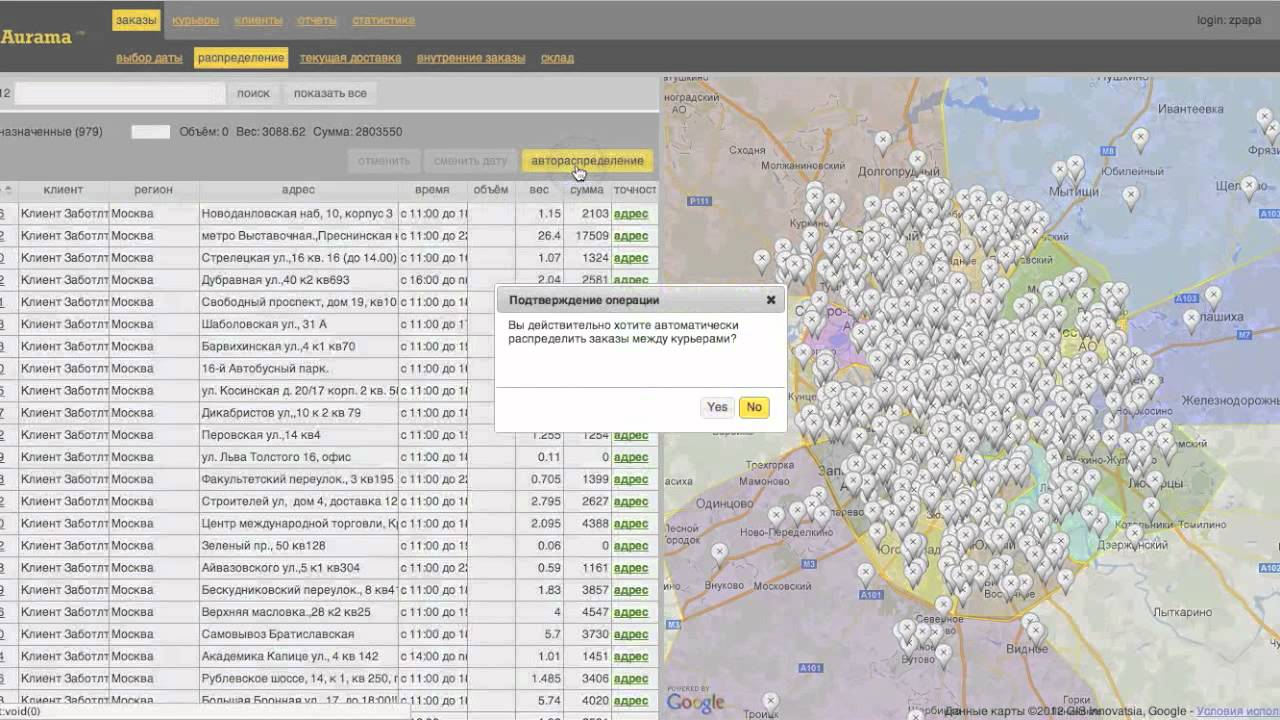Click the sort arrow in first table column

pyautogui.click(x=7, y=189)
